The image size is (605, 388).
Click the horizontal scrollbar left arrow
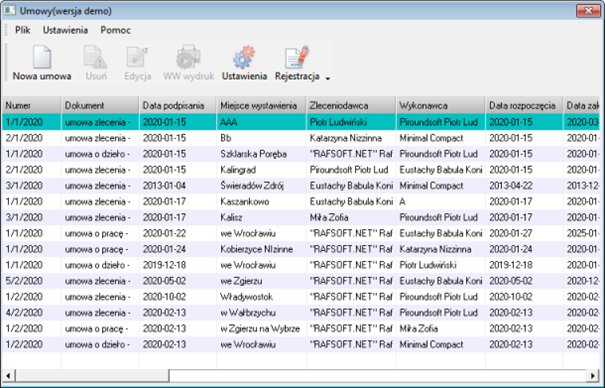[8, 375]
